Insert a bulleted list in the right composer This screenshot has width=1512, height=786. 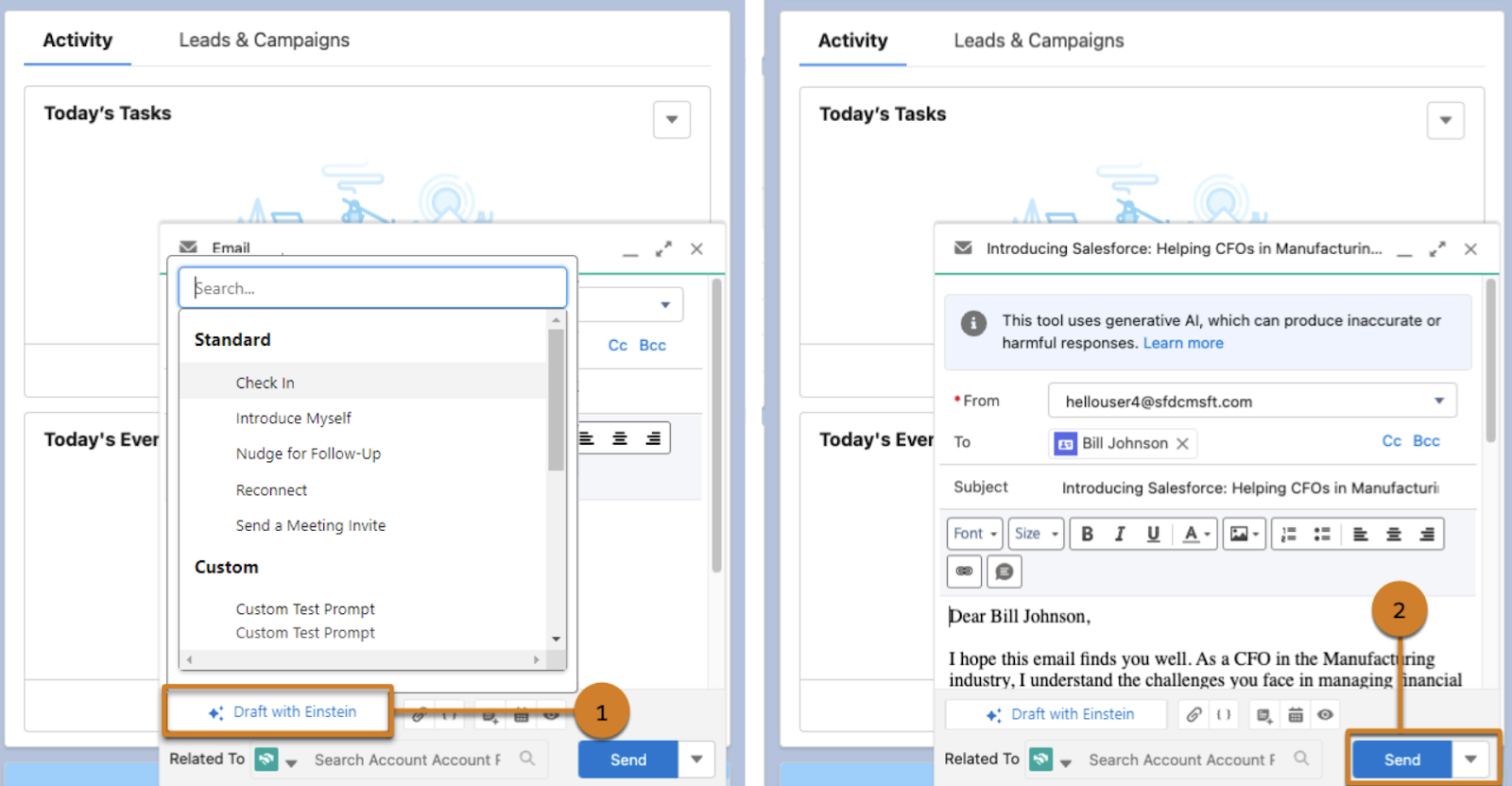point(1322,534)
